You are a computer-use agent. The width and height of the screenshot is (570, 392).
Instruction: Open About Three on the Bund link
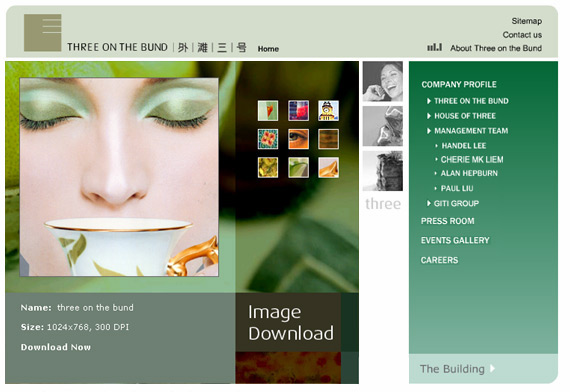pyautogui.click(x=496, y=48)
